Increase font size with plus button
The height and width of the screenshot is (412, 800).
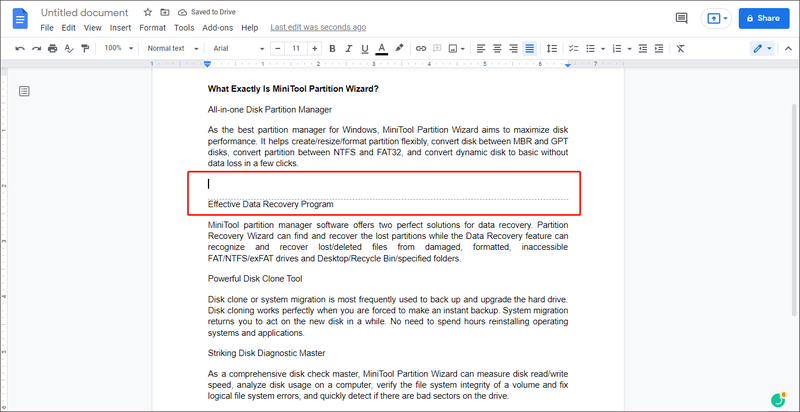point(315,48)
